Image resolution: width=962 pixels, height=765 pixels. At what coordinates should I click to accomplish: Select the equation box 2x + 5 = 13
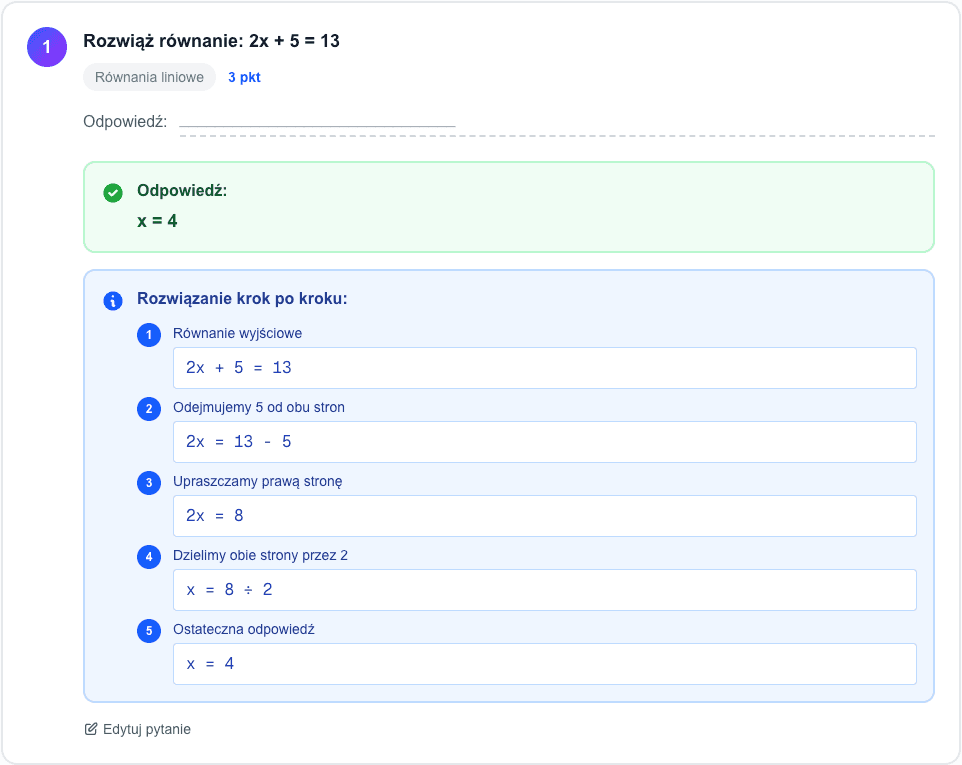click(x=544, y=368)
